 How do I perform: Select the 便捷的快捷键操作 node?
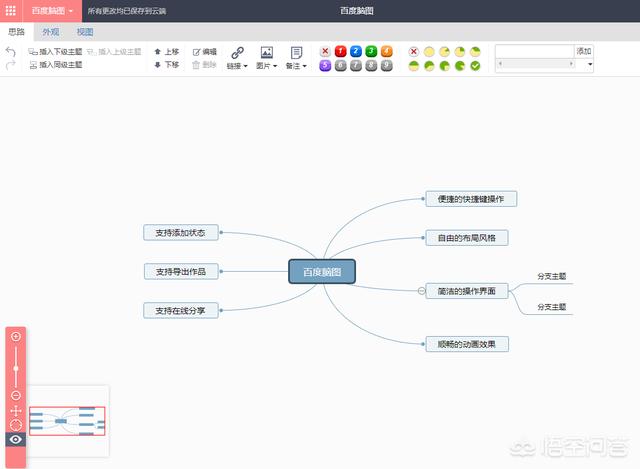(471, 199)
